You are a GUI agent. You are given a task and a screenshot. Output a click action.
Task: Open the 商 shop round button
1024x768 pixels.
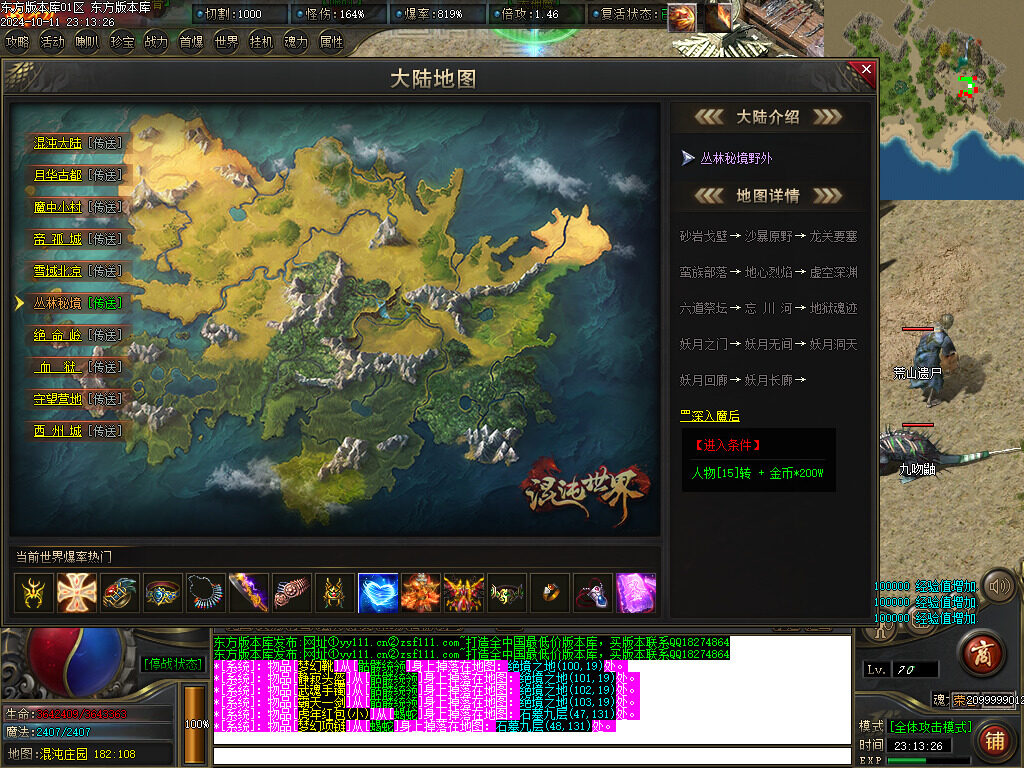pyautogui.click(x=984, y=654)
